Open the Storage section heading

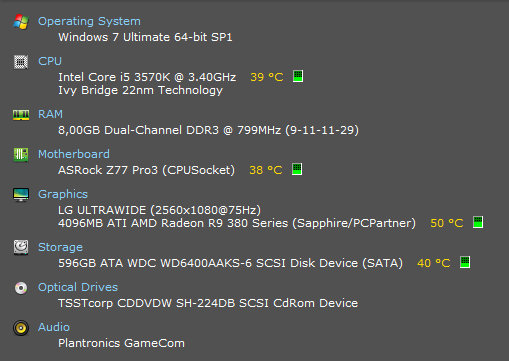(x=60, y=247)
